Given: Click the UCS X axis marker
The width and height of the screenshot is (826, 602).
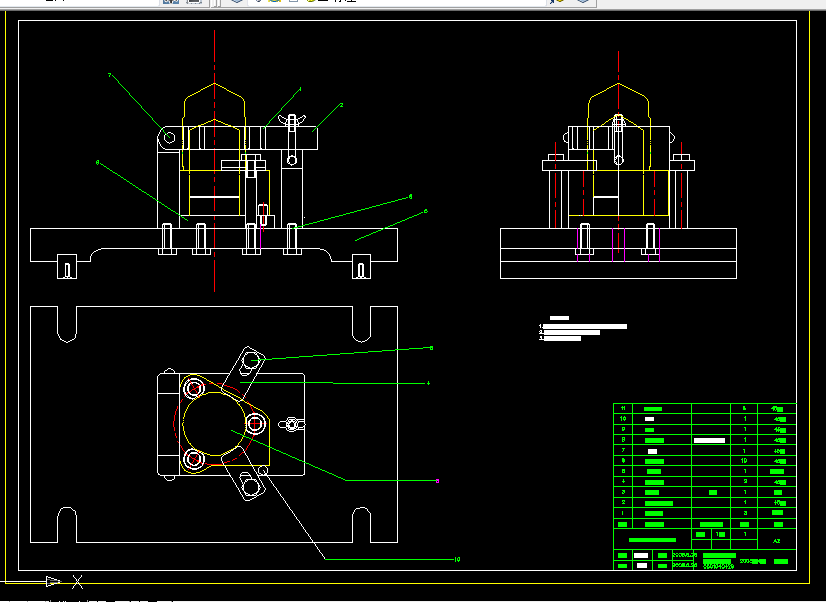Looking at the screenshot, I should click(77, 582).
